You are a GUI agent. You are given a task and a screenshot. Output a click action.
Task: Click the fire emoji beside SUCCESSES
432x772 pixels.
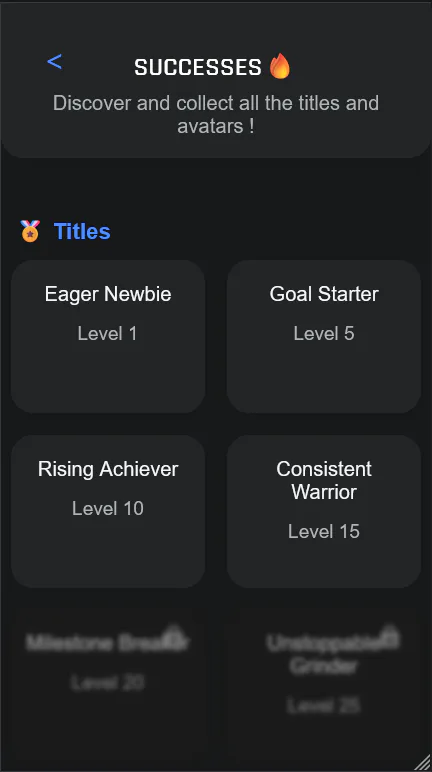point(280,66)
